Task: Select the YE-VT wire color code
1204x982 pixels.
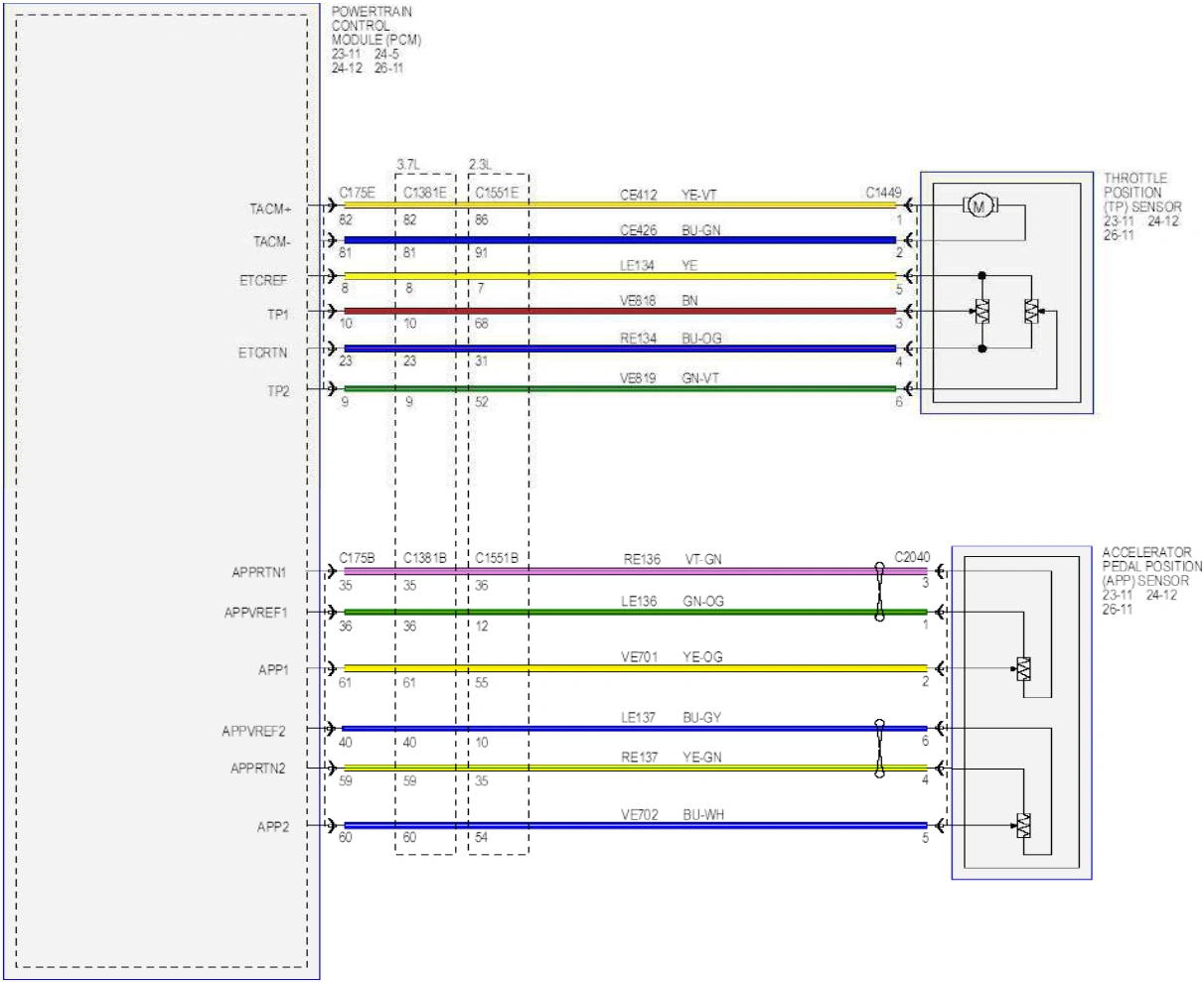Action: pyautogui.click(x=698, y=196)
